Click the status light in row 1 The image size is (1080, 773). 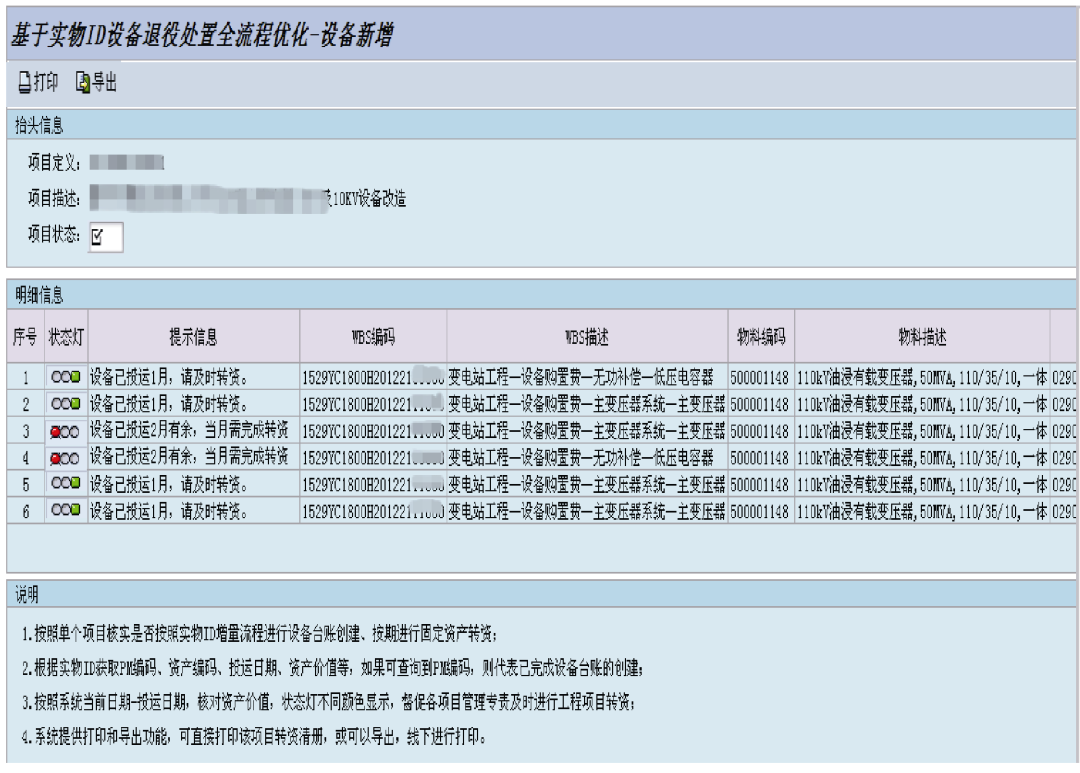66,377
